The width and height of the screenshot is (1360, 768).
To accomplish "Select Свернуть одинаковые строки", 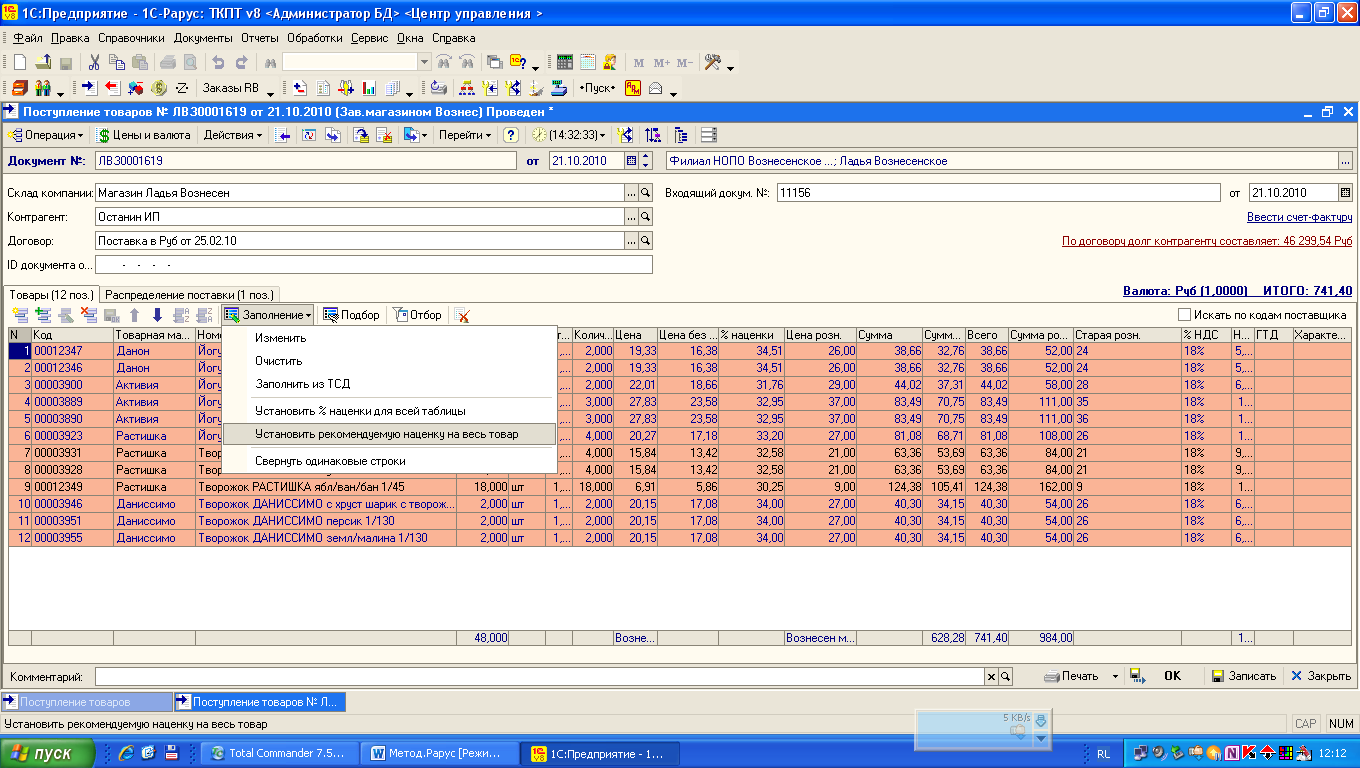I will (x=330, y=461).
